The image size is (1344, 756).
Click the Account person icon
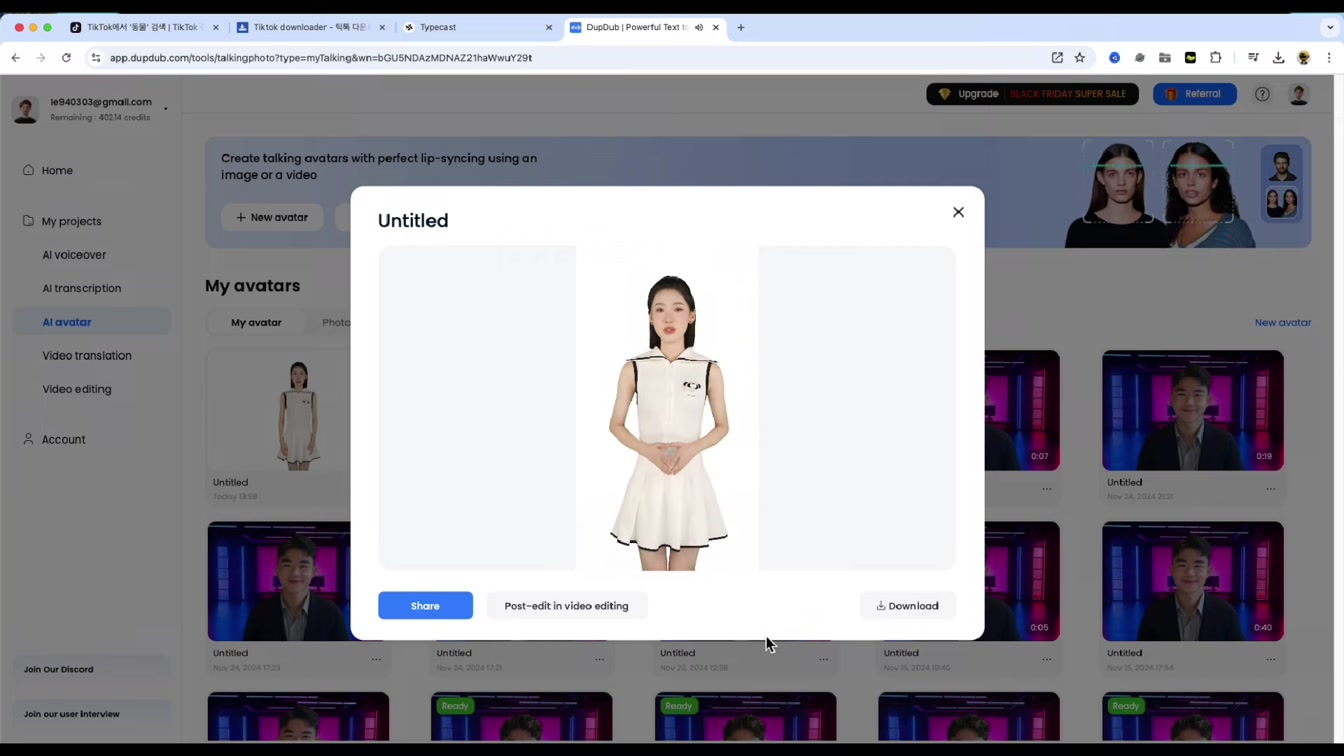pyautogui.click(x=28, y=439)
